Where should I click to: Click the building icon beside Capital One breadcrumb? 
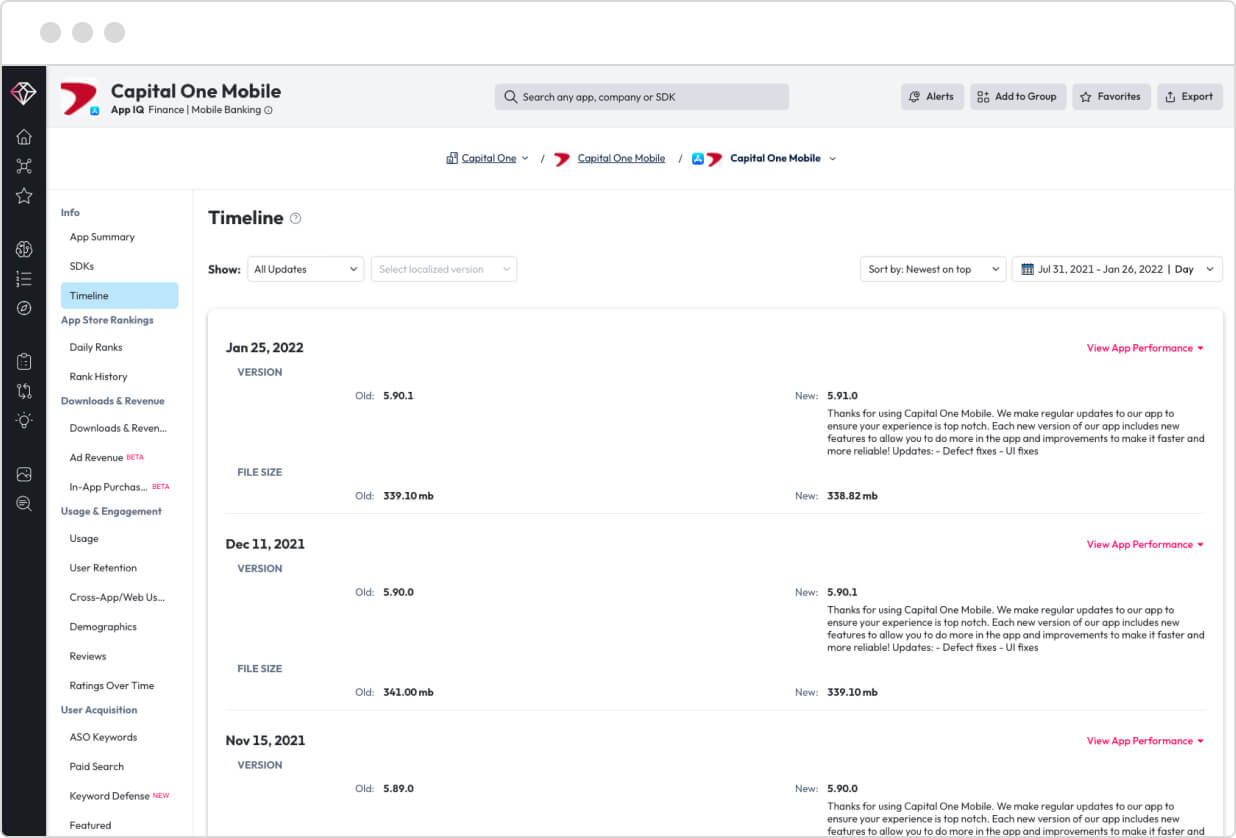point(452,158)
